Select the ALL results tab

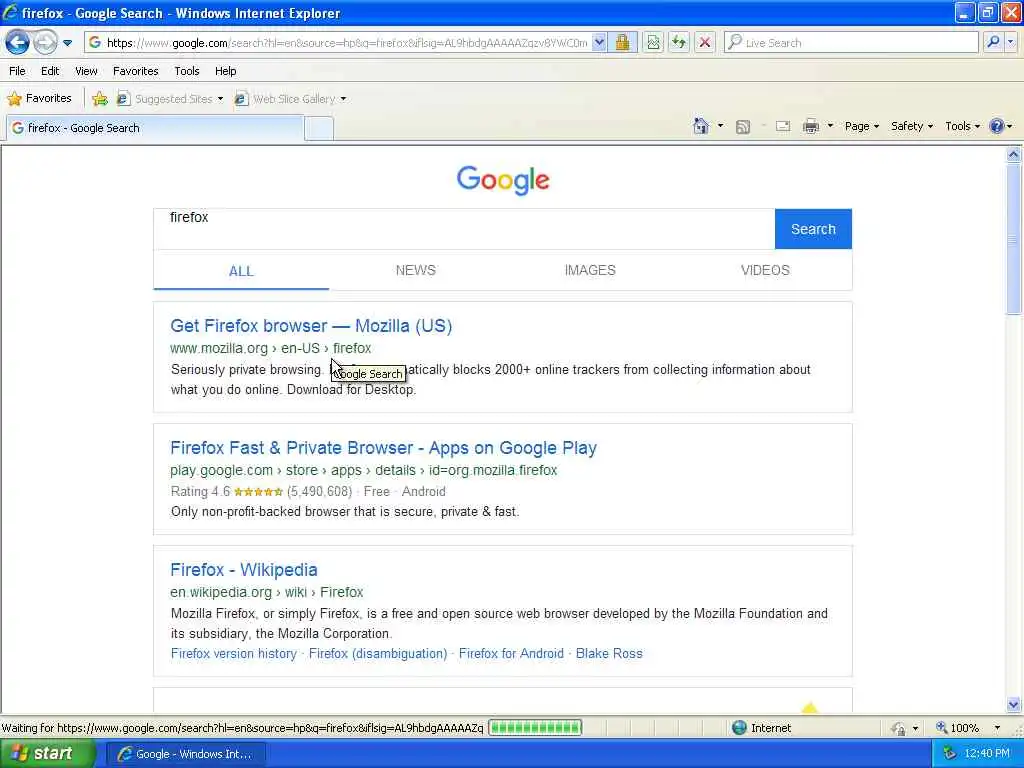tap(241, 271)
